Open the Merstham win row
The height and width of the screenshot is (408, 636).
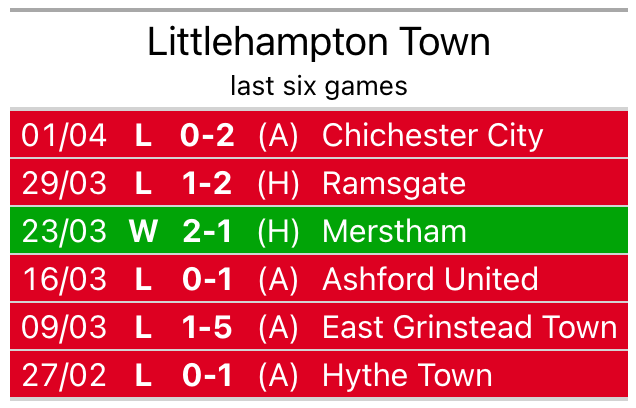318,232
